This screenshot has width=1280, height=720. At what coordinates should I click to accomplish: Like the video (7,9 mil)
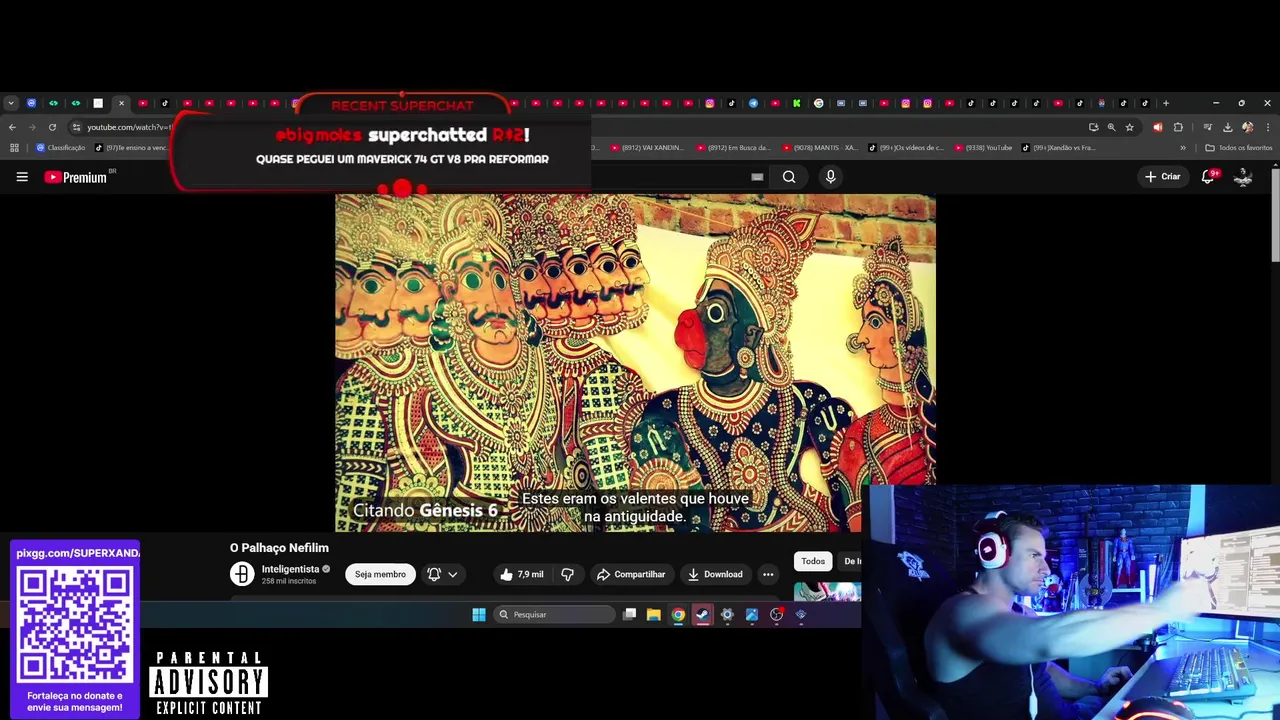coord(525,575)
